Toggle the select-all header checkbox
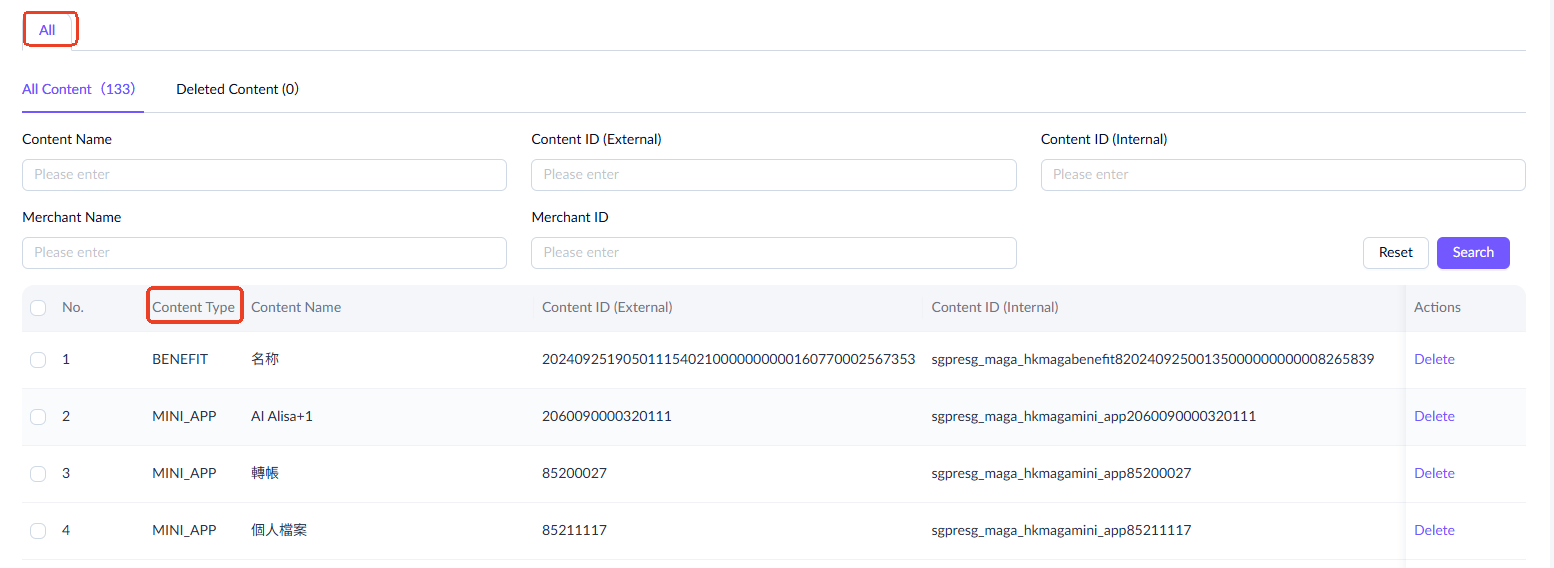 pos(38,308)
